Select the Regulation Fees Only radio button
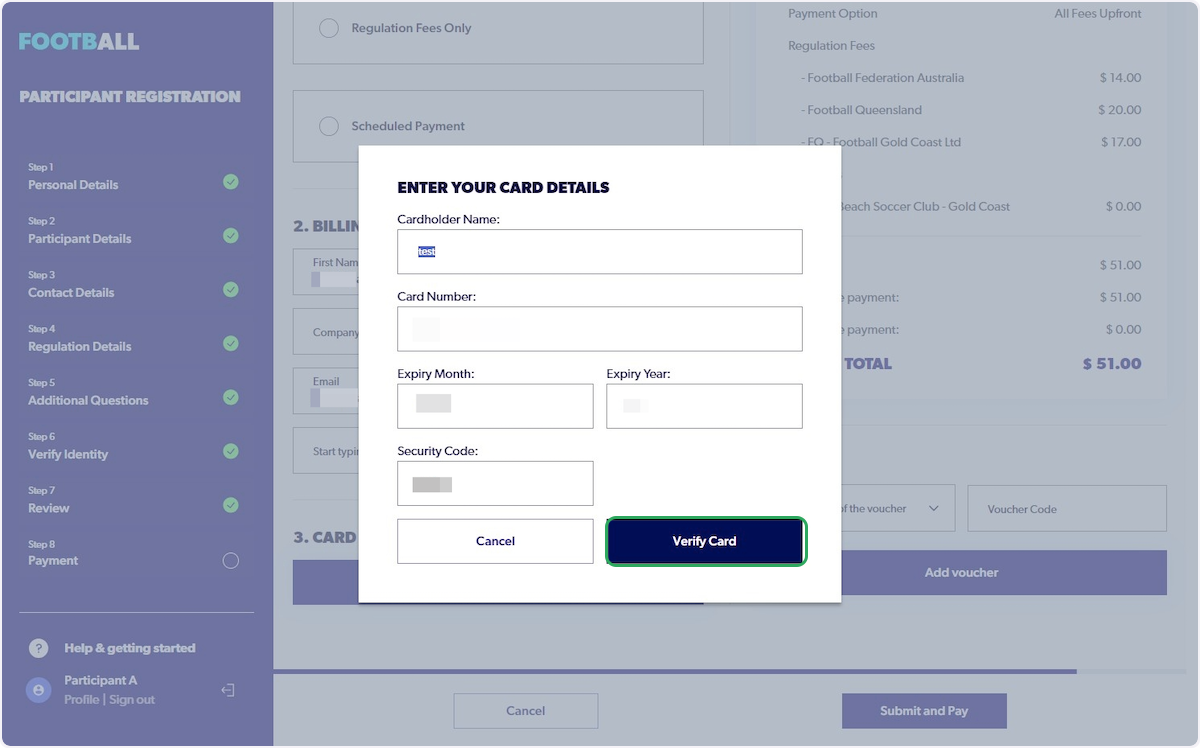The height and width of the screenshot is (748, 1200). click(329, 28)
